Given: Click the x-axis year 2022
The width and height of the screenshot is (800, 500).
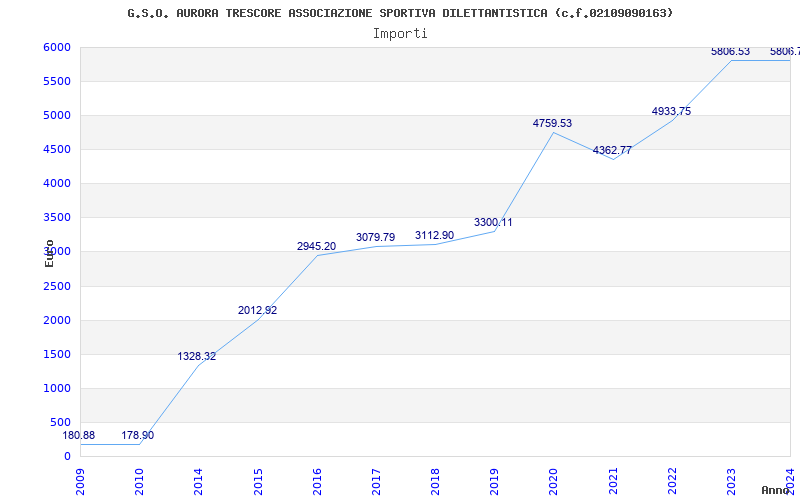Looking at the screenshot, I should pos(672,481).
